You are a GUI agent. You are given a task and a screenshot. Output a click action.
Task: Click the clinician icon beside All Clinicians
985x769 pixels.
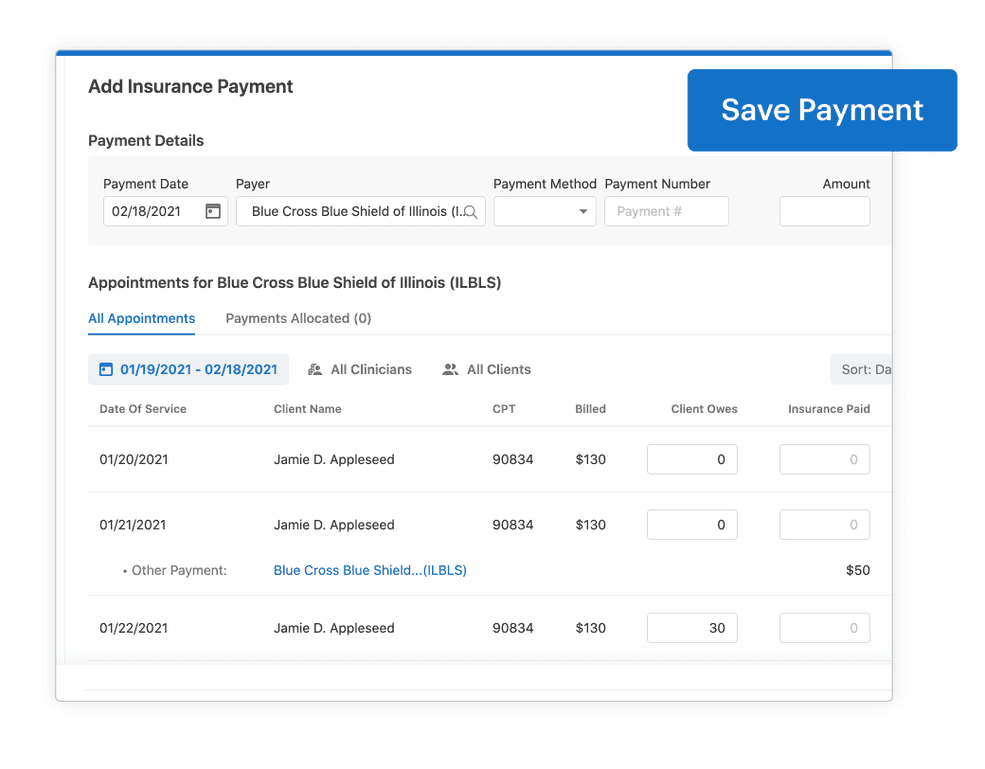click(x=315, y=369)
